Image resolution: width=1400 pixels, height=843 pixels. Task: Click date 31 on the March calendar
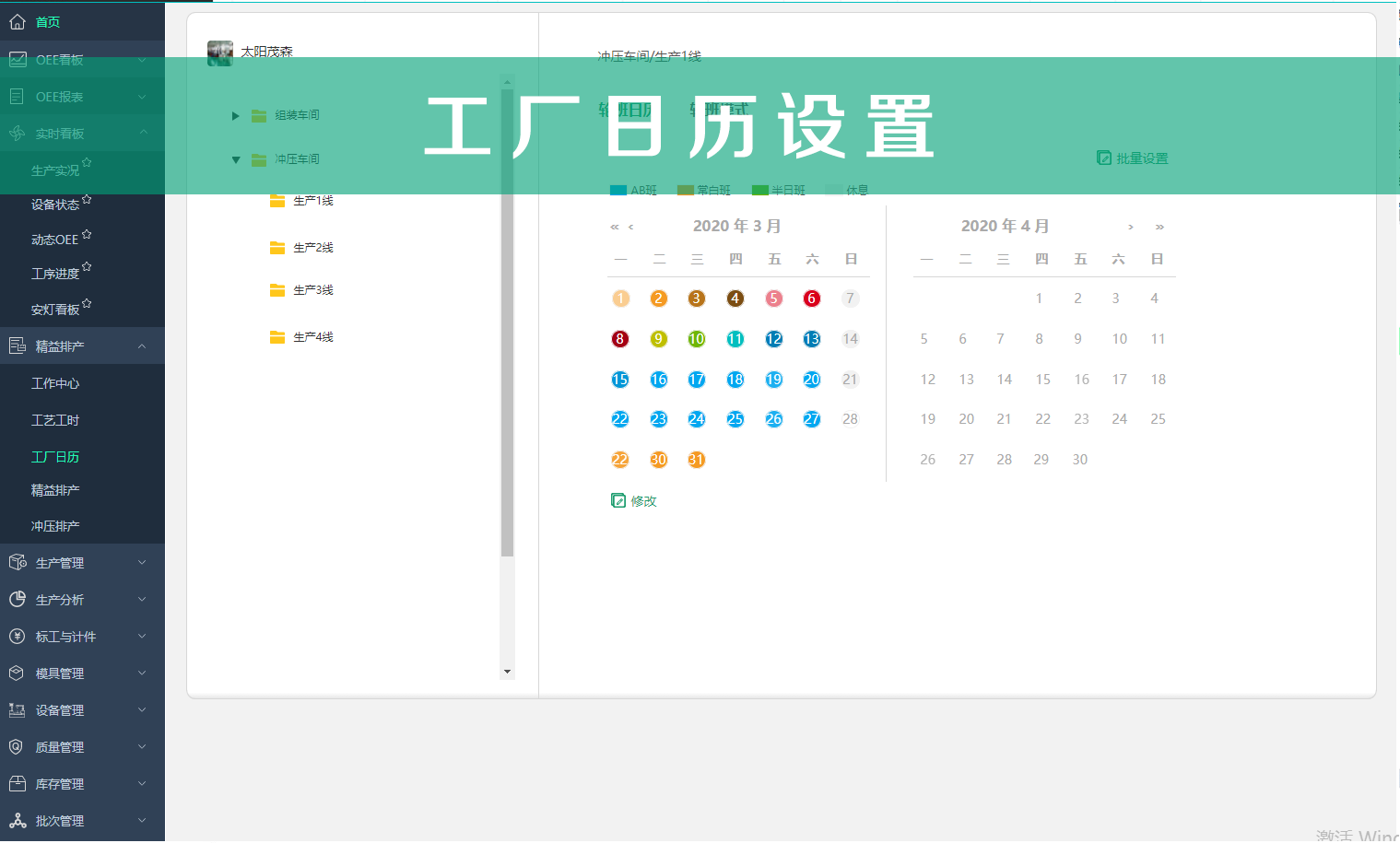(x=697, y=459)
